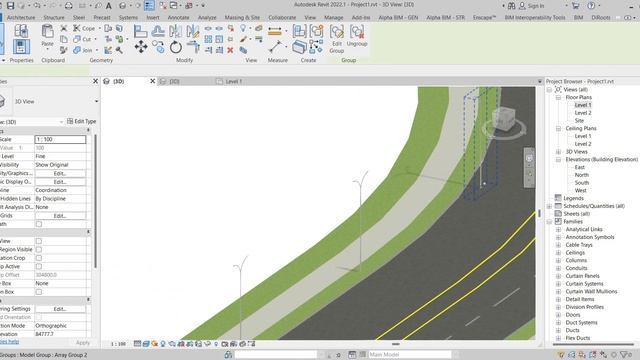Toggle the Properties palette button
640x360 pixels.
(21, 47)
